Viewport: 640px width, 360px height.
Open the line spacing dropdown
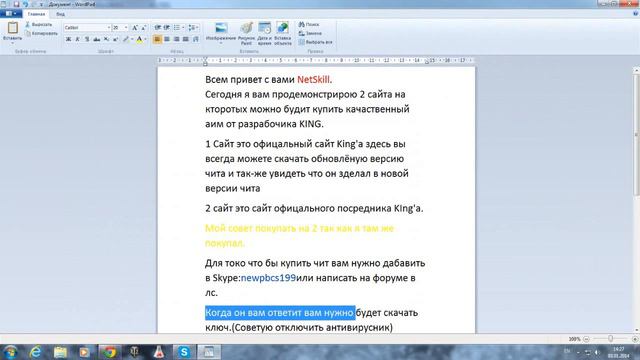point(193,27)
